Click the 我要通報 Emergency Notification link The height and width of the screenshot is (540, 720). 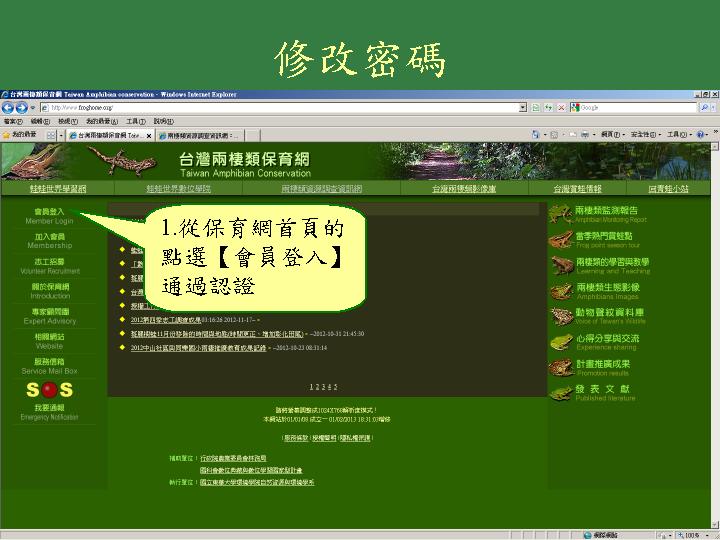pyautogui.click(x=49, y=412)
